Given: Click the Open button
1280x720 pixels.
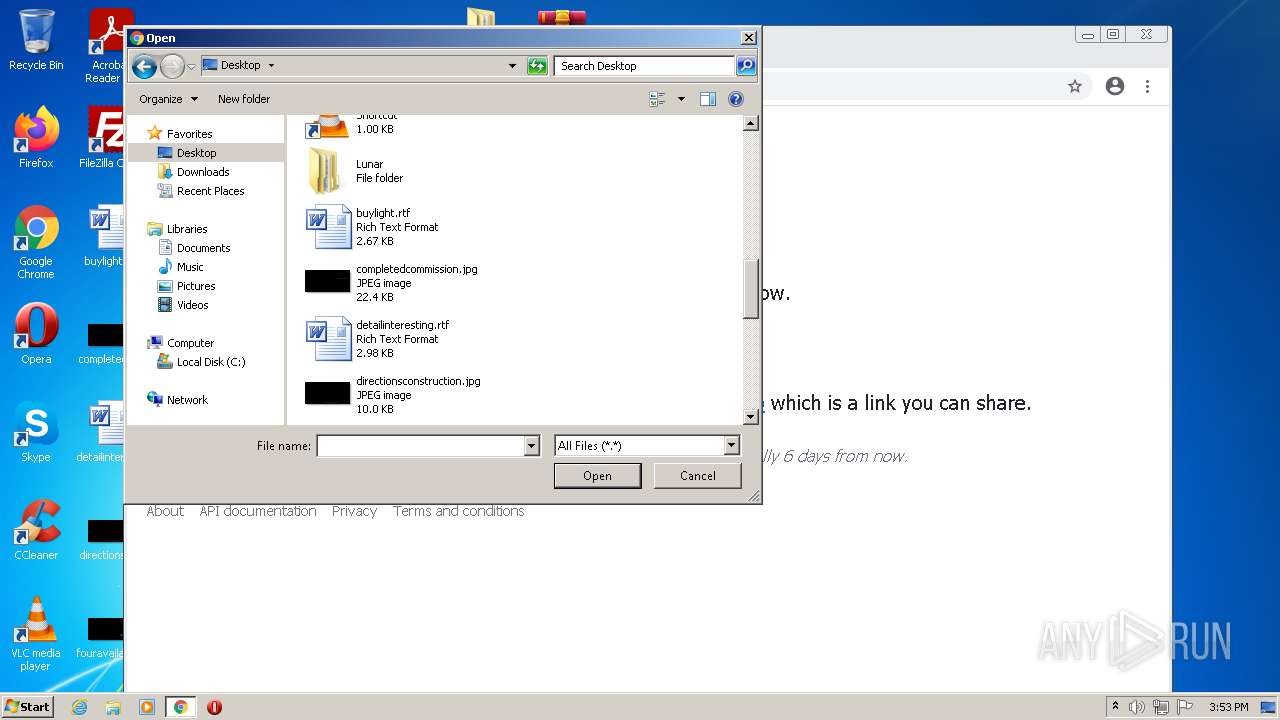Looking at the screenshot, I should point(597,476).
